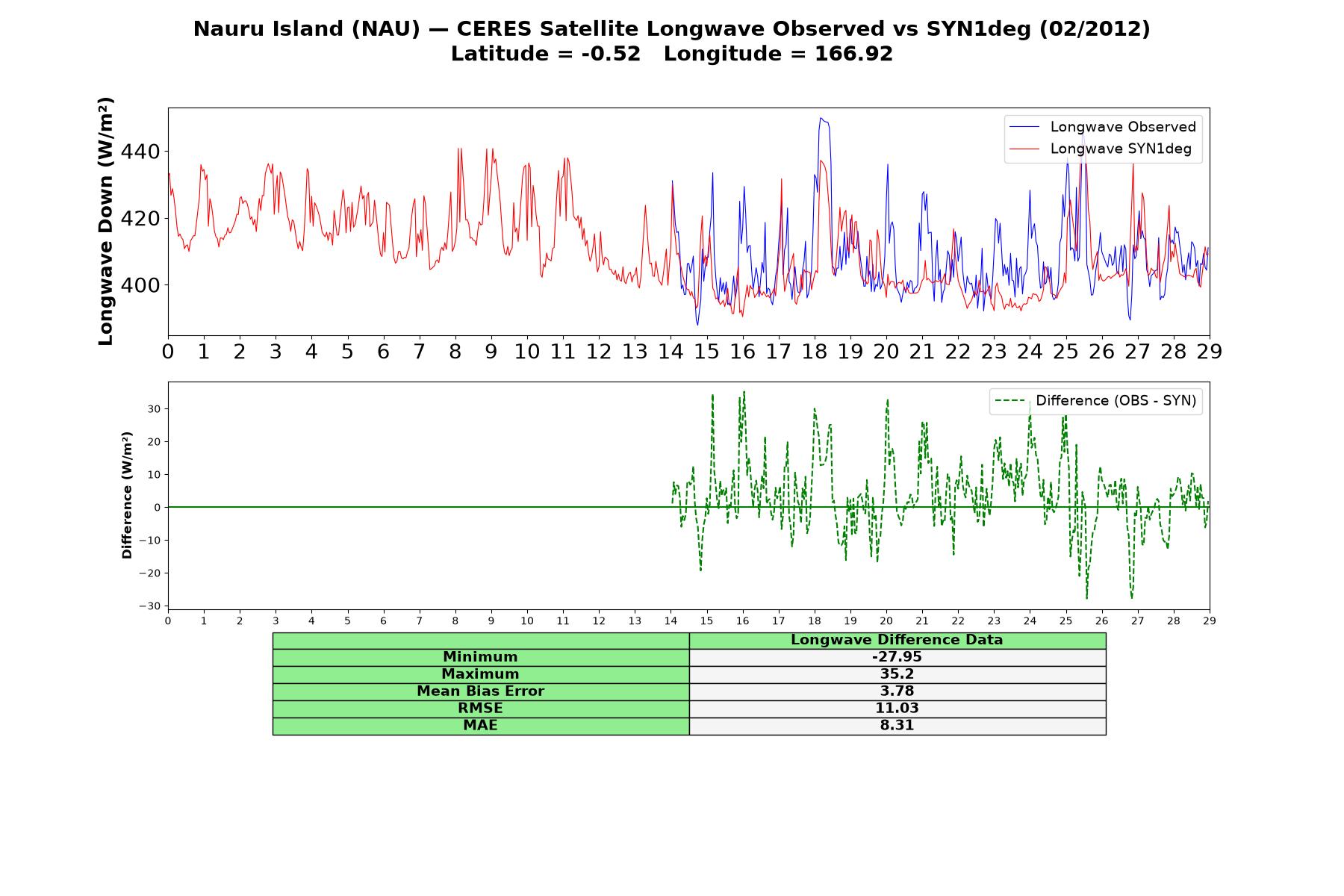Select the red line sample in legend

tap(1024, 149)
